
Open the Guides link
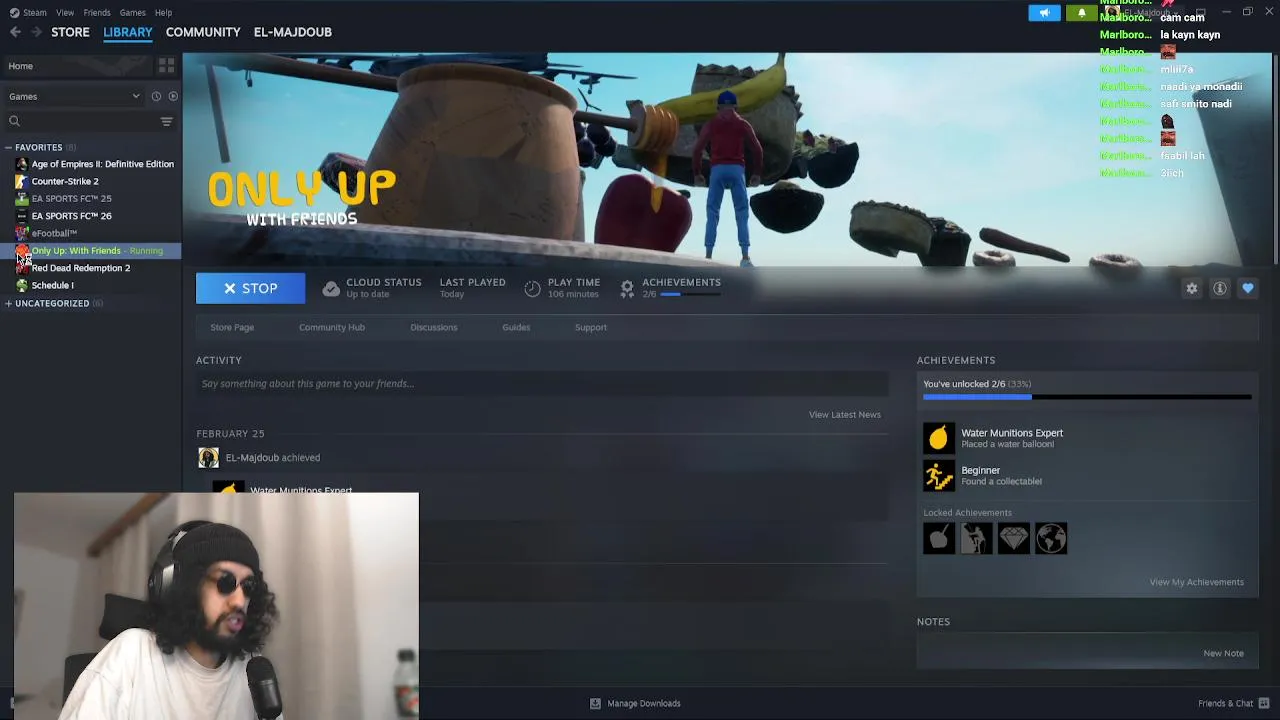[516, 327]
